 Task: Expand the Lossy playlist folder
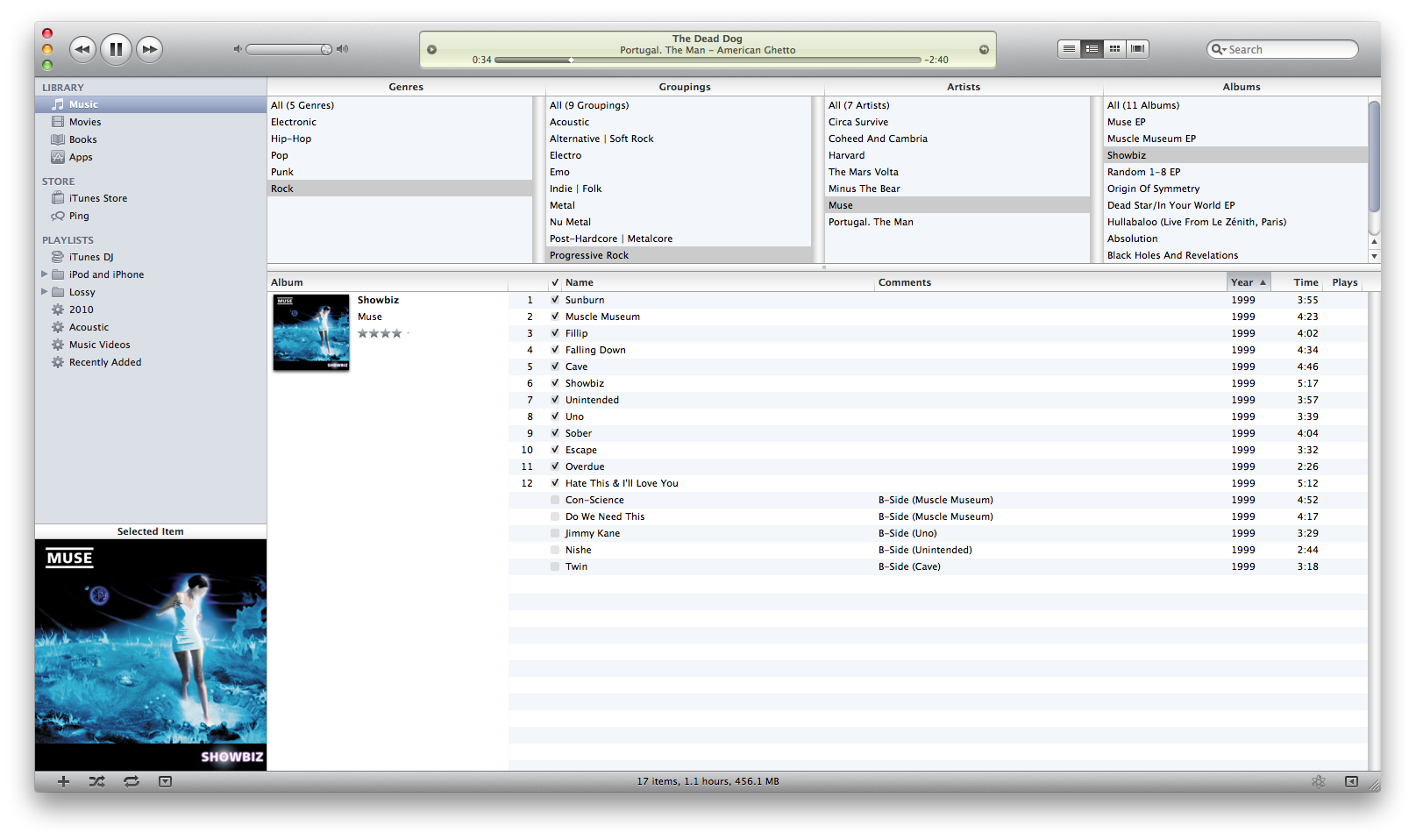point(45,292)
